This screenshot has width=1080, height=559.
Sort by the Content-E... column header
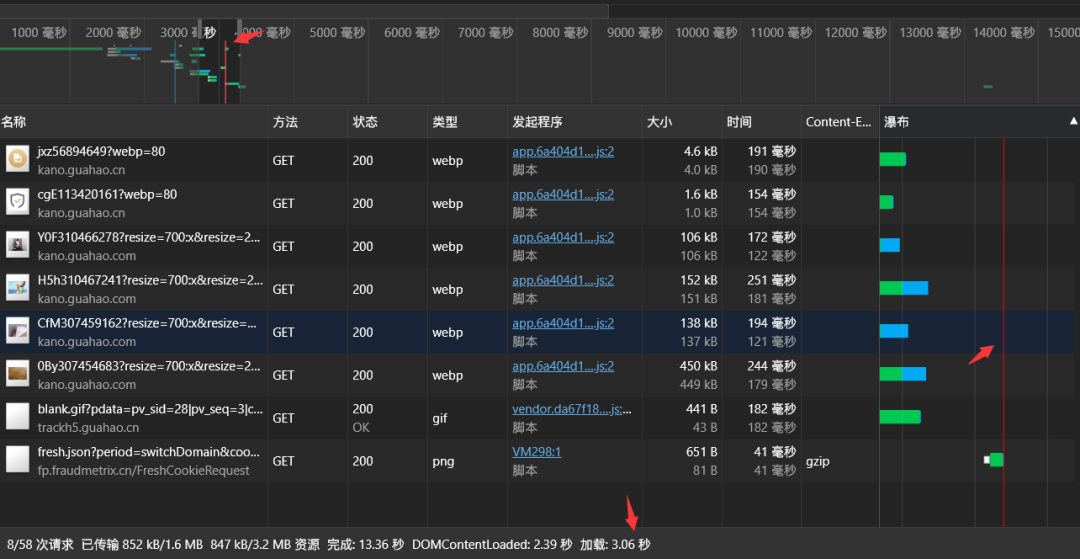[x=839, y=123]
